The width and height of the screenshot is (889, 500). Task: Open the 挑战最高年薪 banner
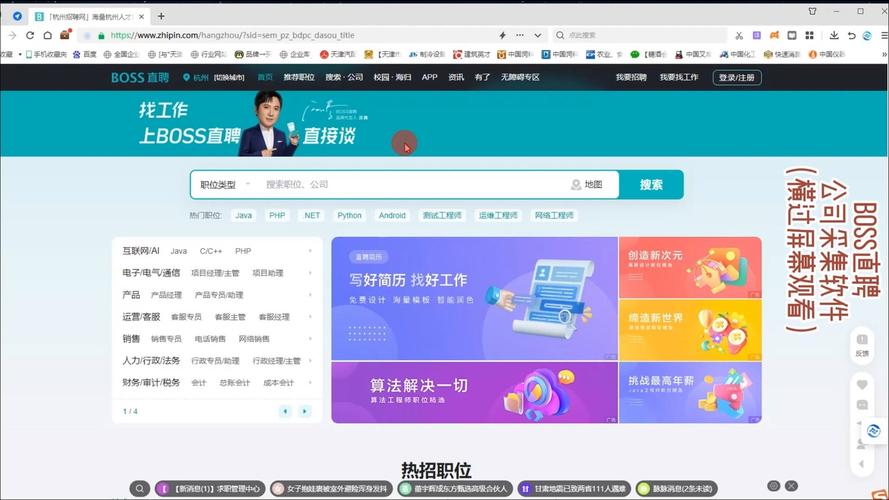coord(690,393)
